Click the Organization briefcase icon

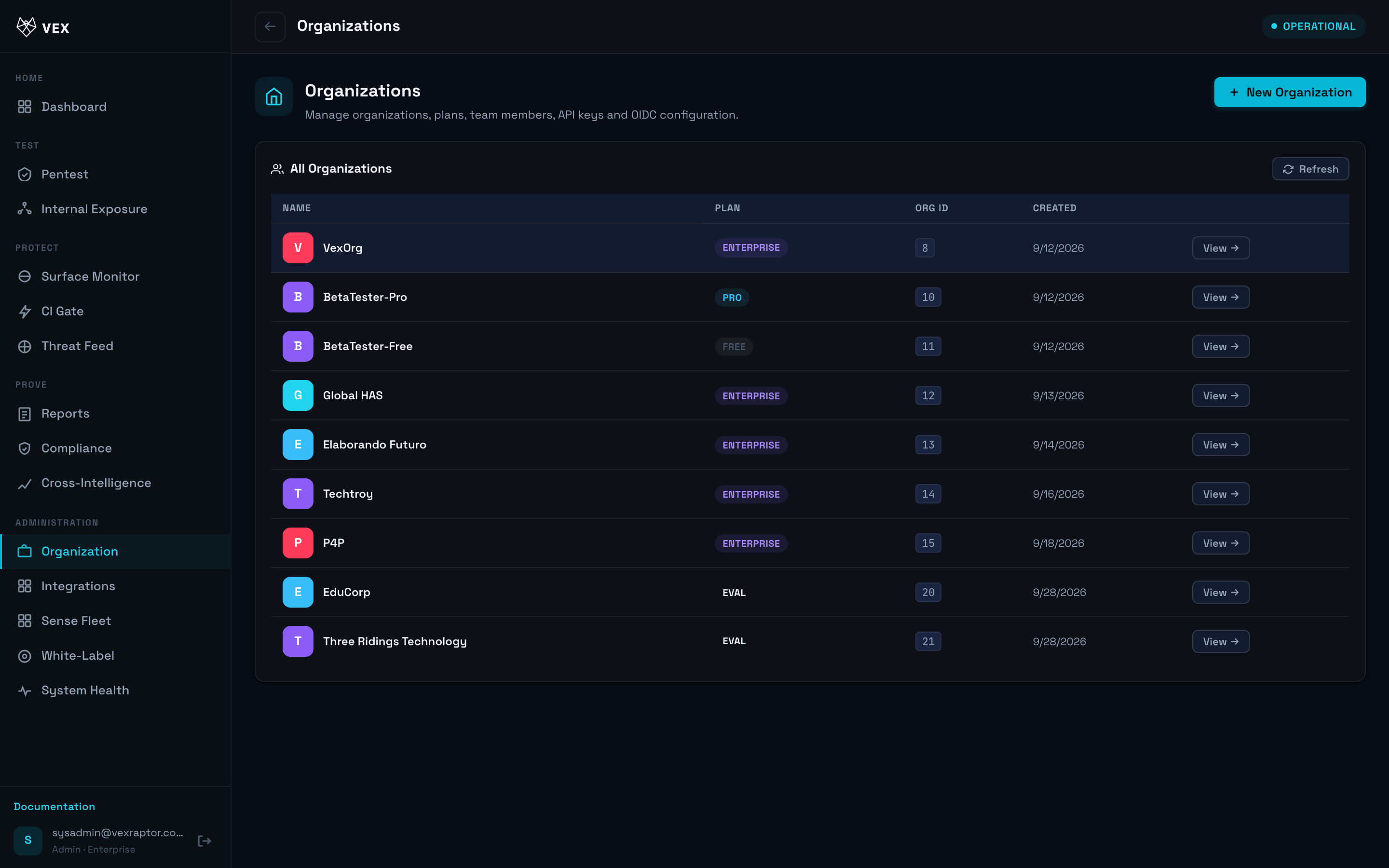24,552
